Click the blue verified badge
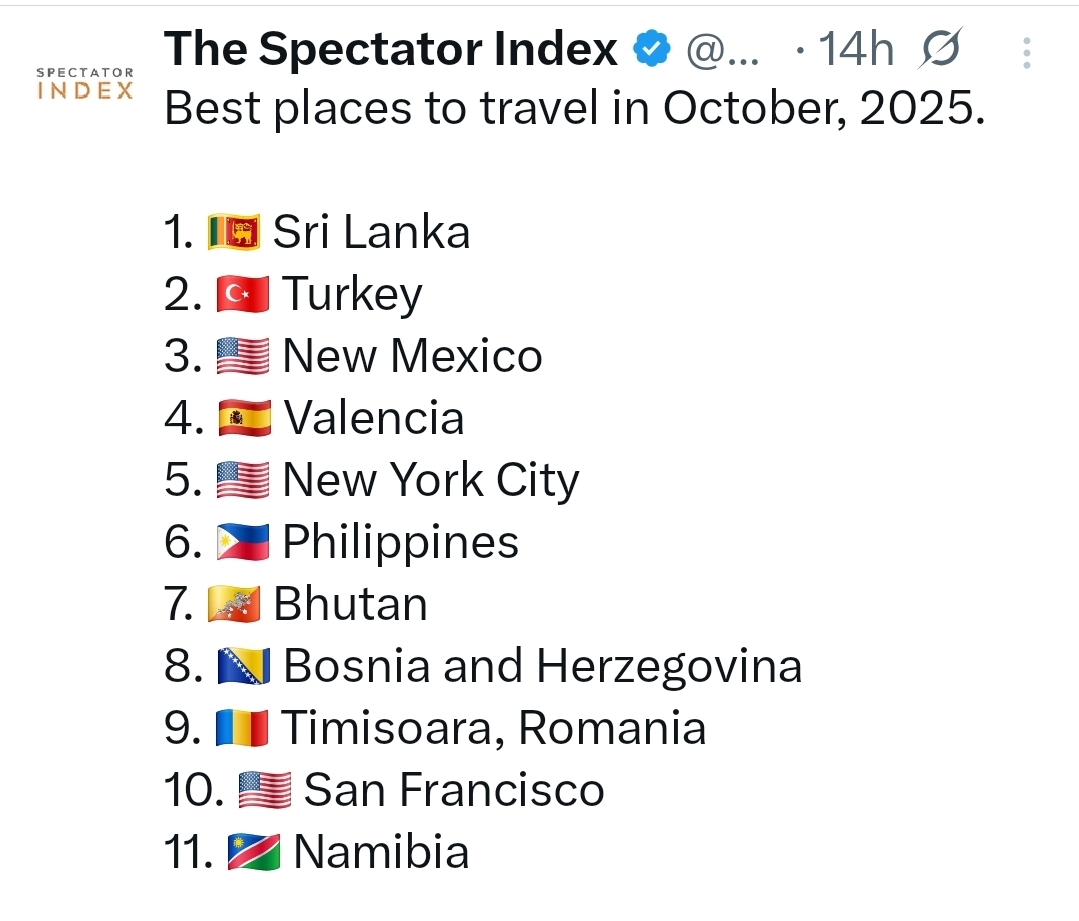1079x921 pixels. [653, 48]
